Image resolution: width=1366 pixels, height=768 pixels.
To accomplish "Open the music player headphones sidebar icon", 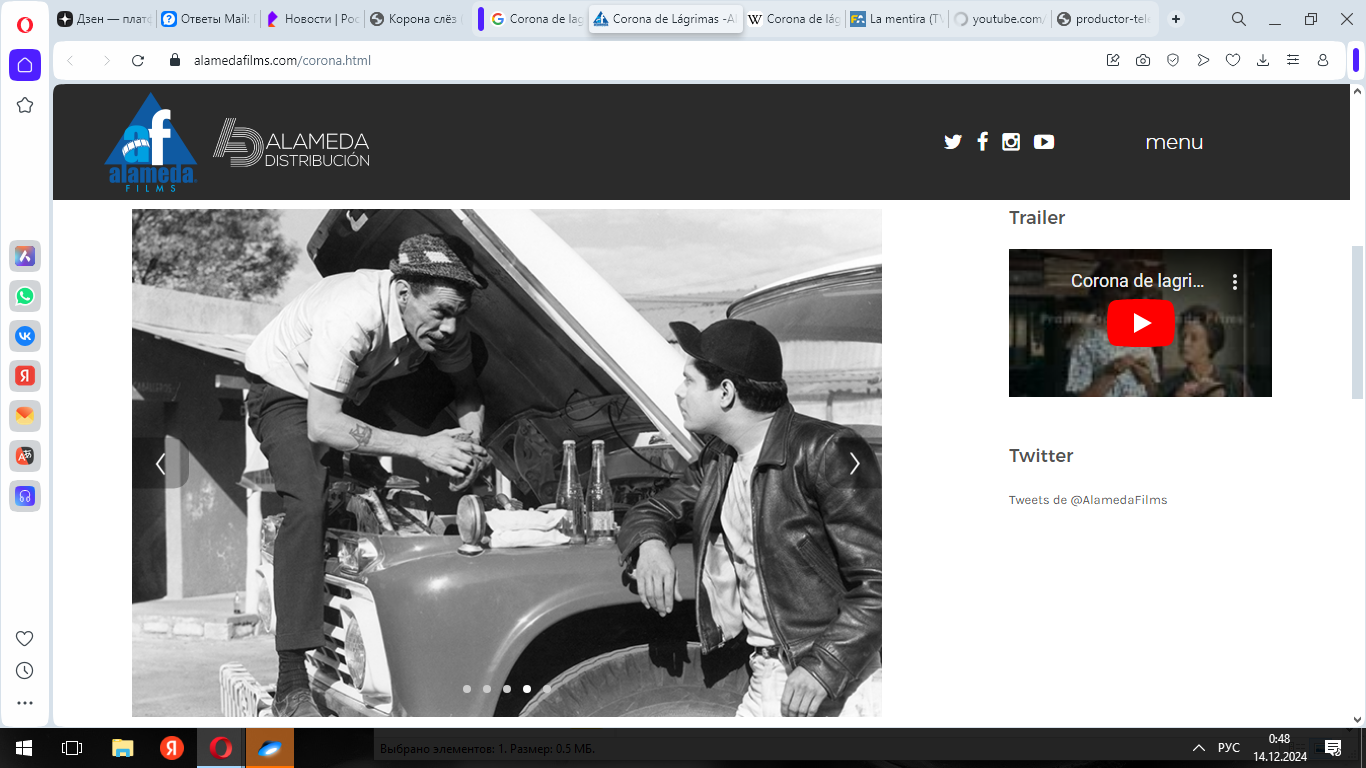I will [25, 496].
